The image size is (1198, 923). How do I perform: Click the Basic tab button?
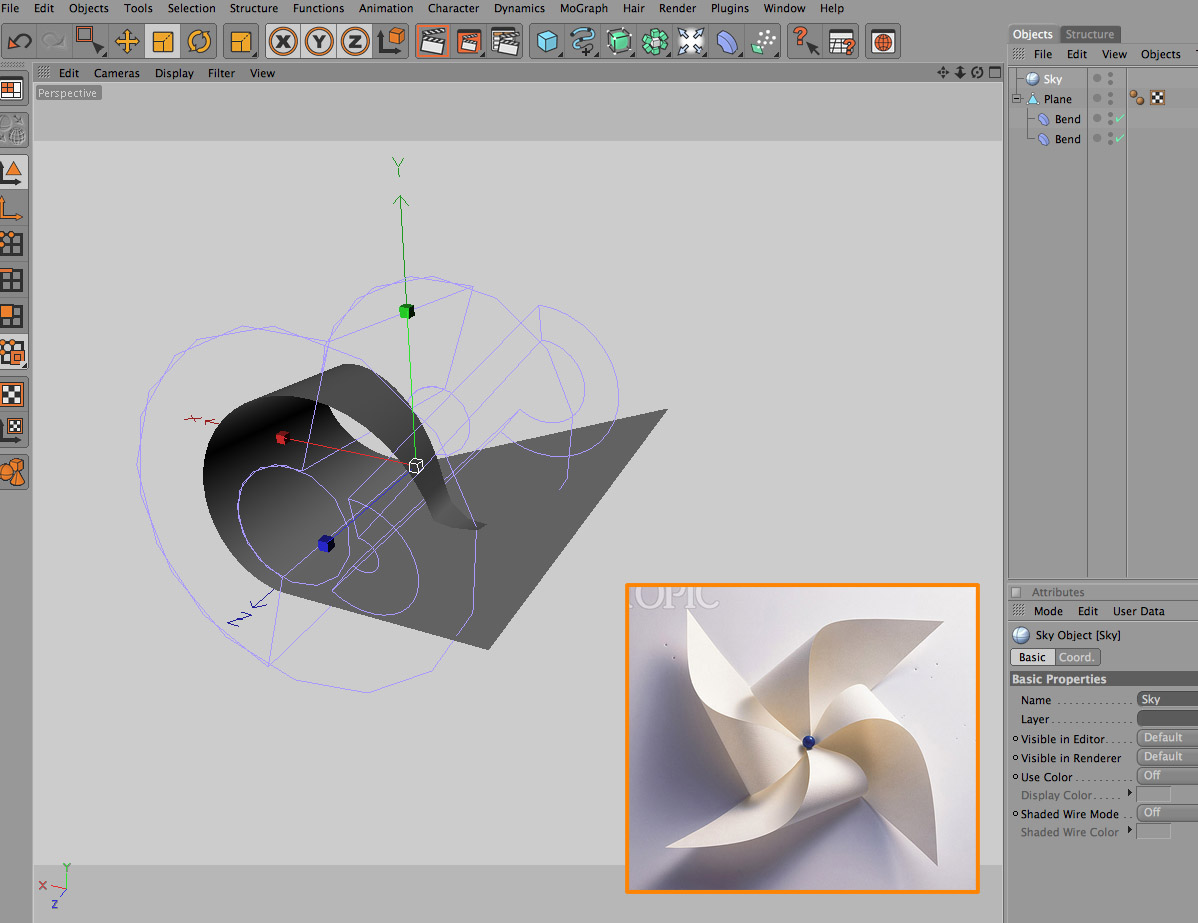coord(1032,657)
